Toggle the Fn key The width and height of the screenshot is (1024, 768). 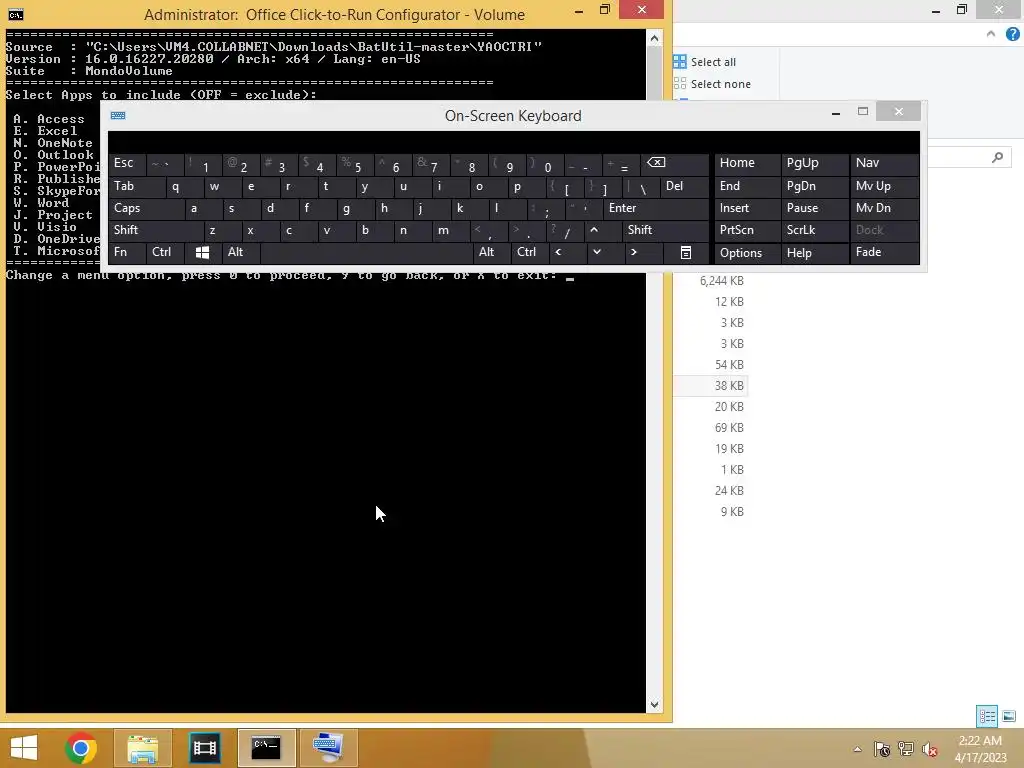coord(127,252)
